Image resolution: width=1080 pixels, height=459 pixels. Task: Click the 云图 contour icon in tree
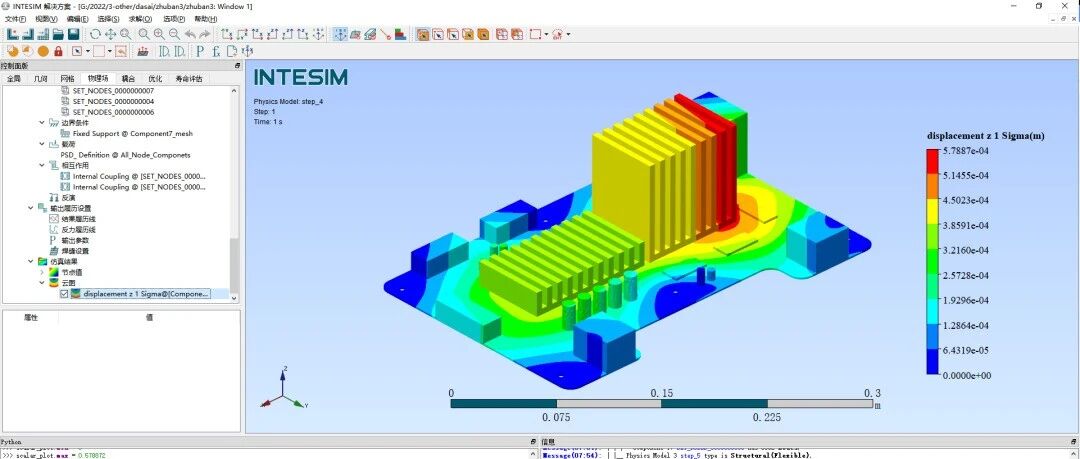[55, 283]
